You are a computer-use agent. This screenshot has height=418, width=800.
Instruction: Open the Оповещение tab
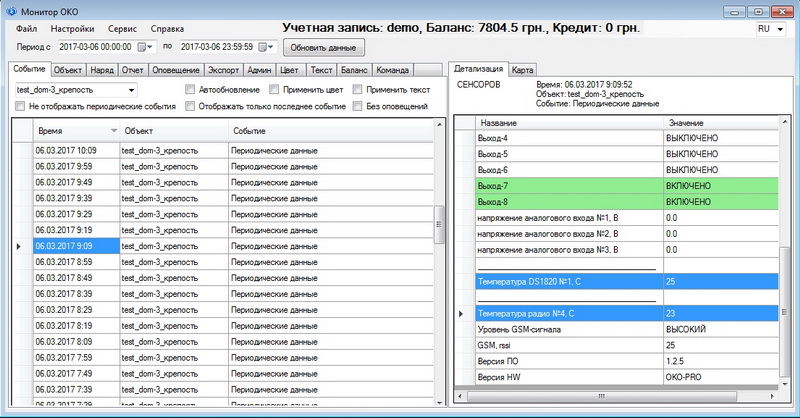[x=176, y=70]
